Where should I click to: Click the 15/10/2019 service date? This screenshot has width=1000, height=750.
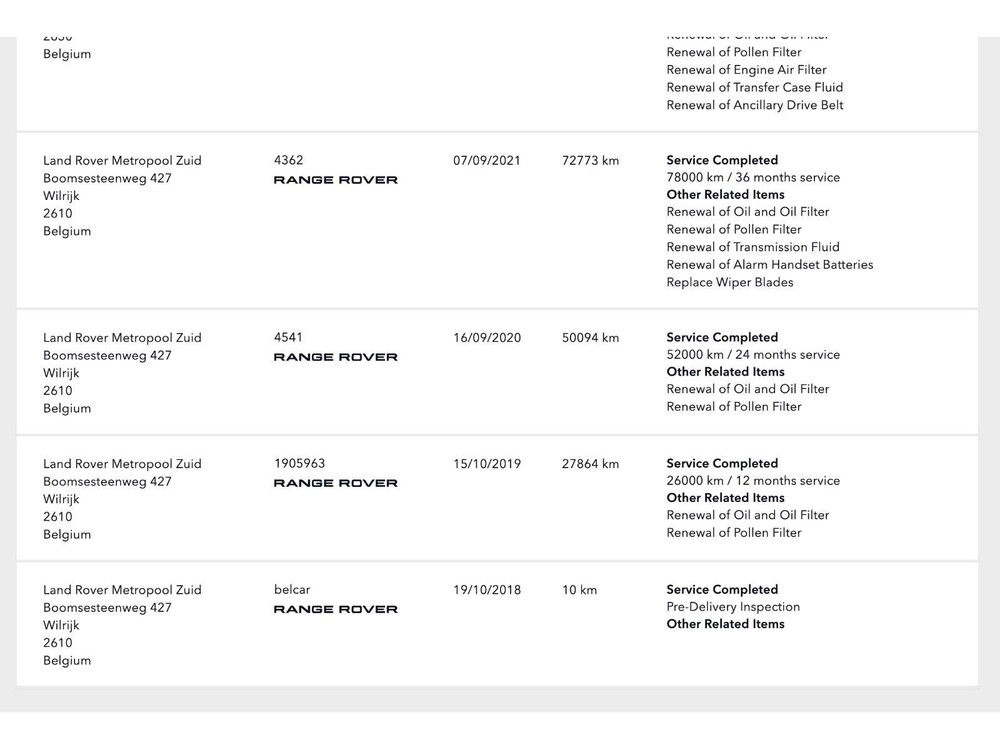[x=487, y=464]
